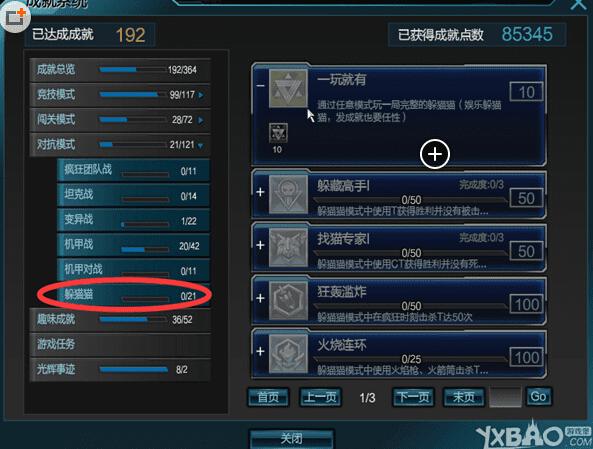This screenshot has width=593, height=449.
Task: Collapse the 一玩就有 achievement with minus sign
Action: (260, 85)
